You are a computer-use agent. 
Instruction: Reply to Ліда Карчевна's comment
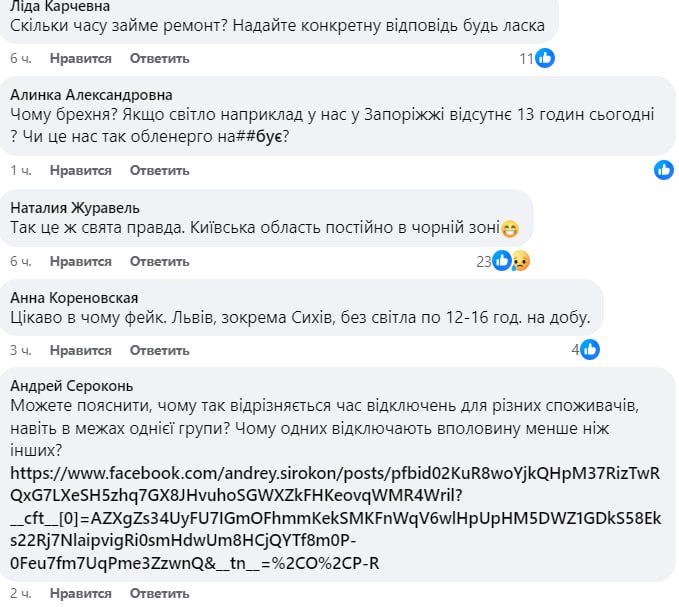tap(159, 59)
